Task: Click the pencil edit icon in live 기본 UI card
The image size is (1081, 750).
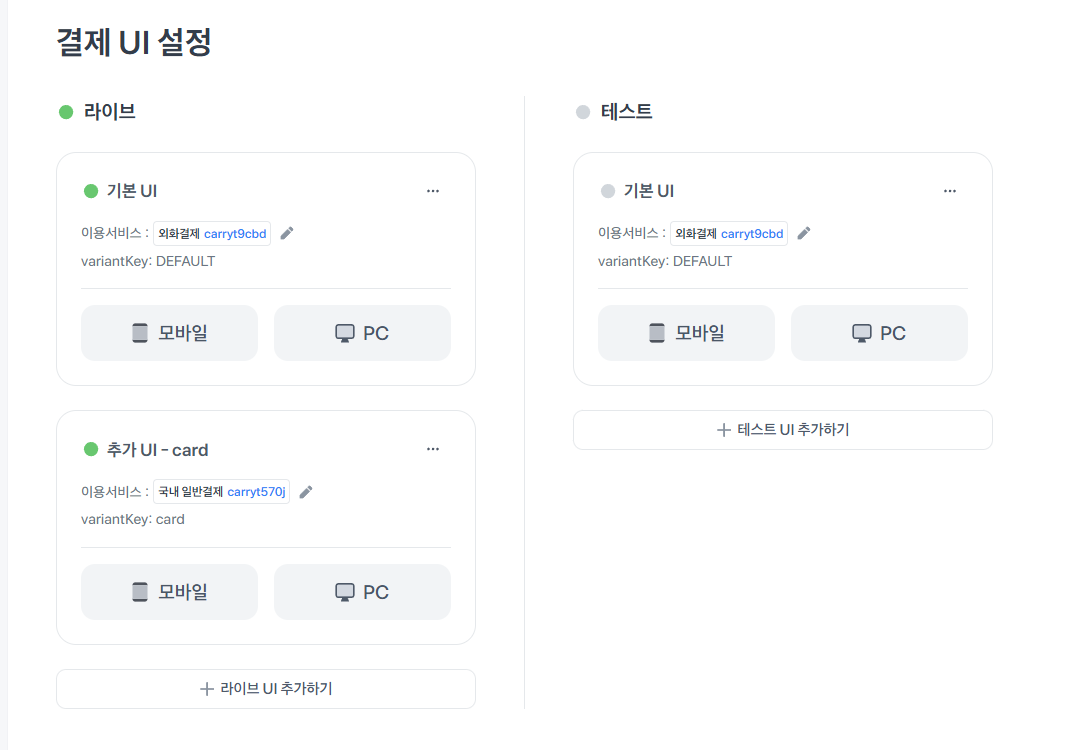Action: (x=287, y=233)
